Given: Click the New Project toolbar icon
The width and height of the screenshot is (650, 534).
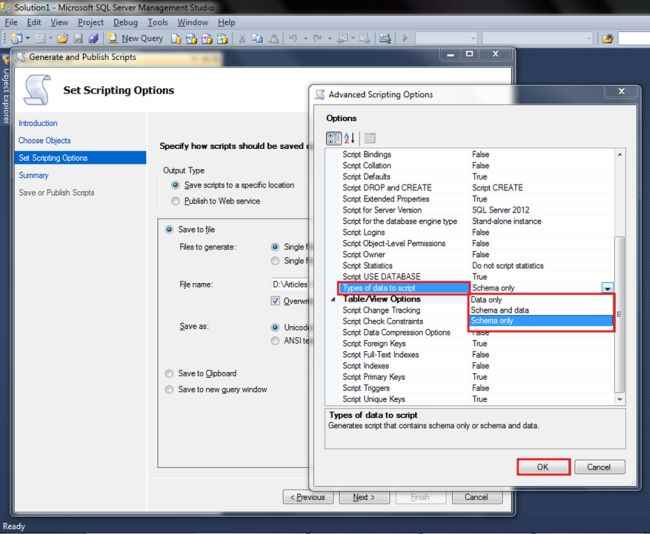Looking at the screenshot, I should click(17, 39).
